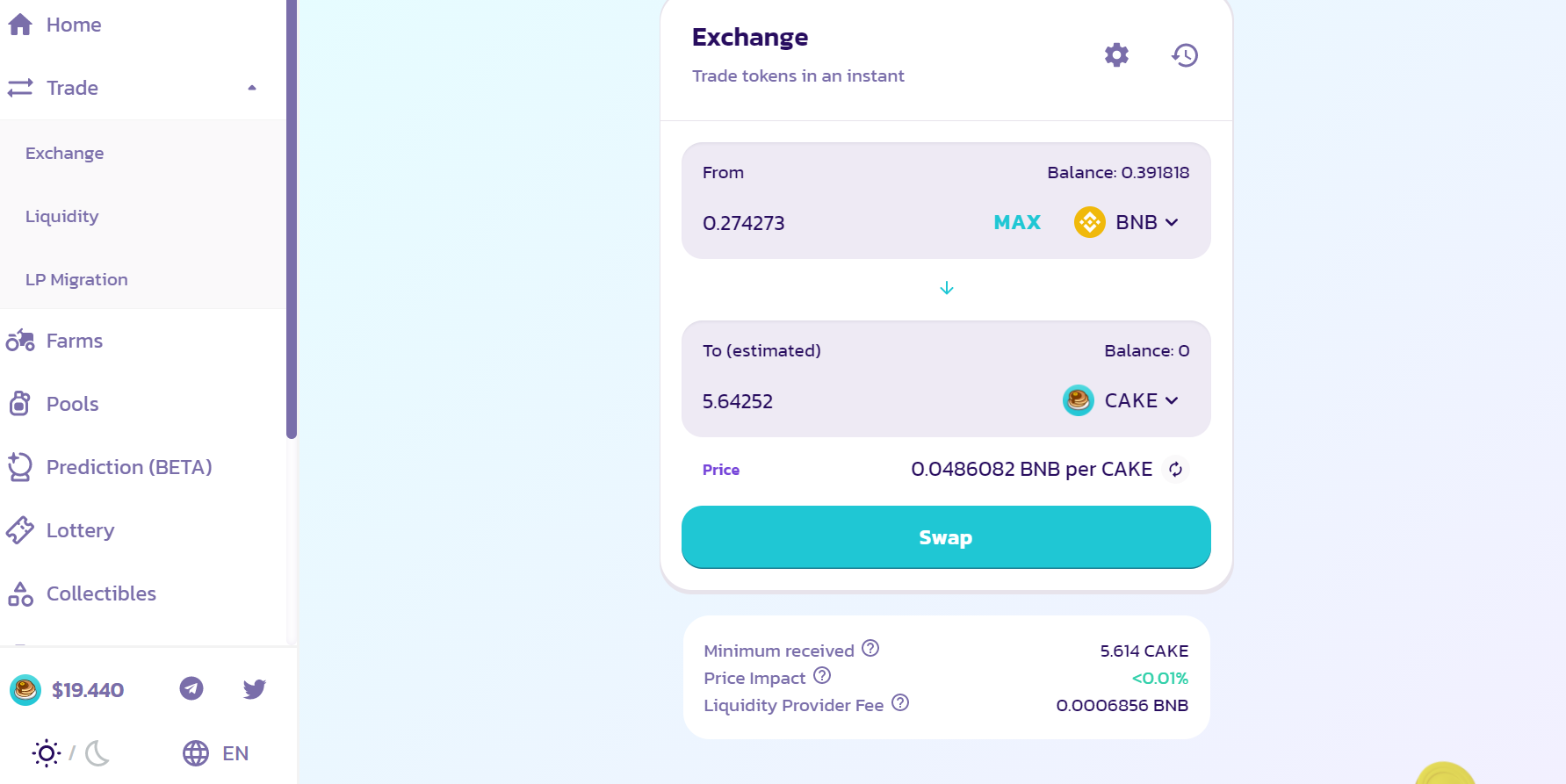Click the swap direction arrow between tokens
Image resolution: width=1566 pixels, height=784 pixels.
[947, 288]
